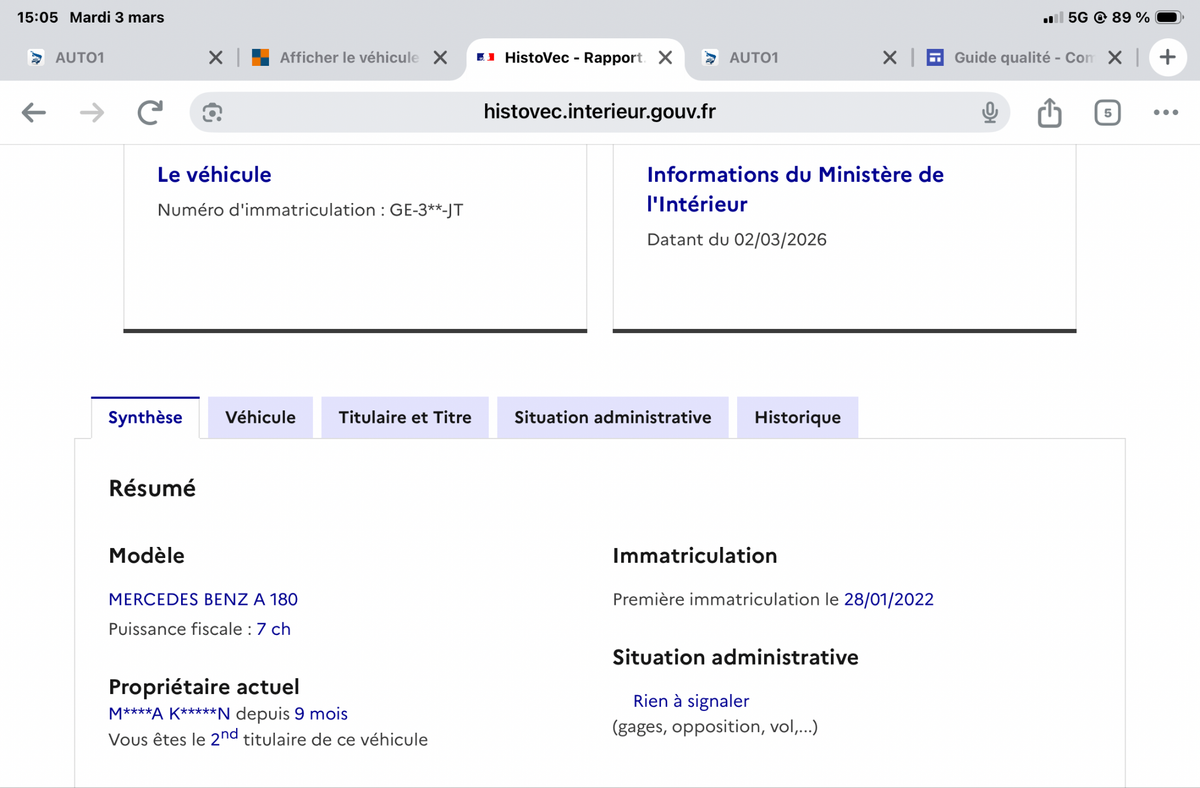Image resolution: width=1200 pixels, height=788 pixels.
Task: Tap the microphone icon in address bar
Action: point(989,113)
